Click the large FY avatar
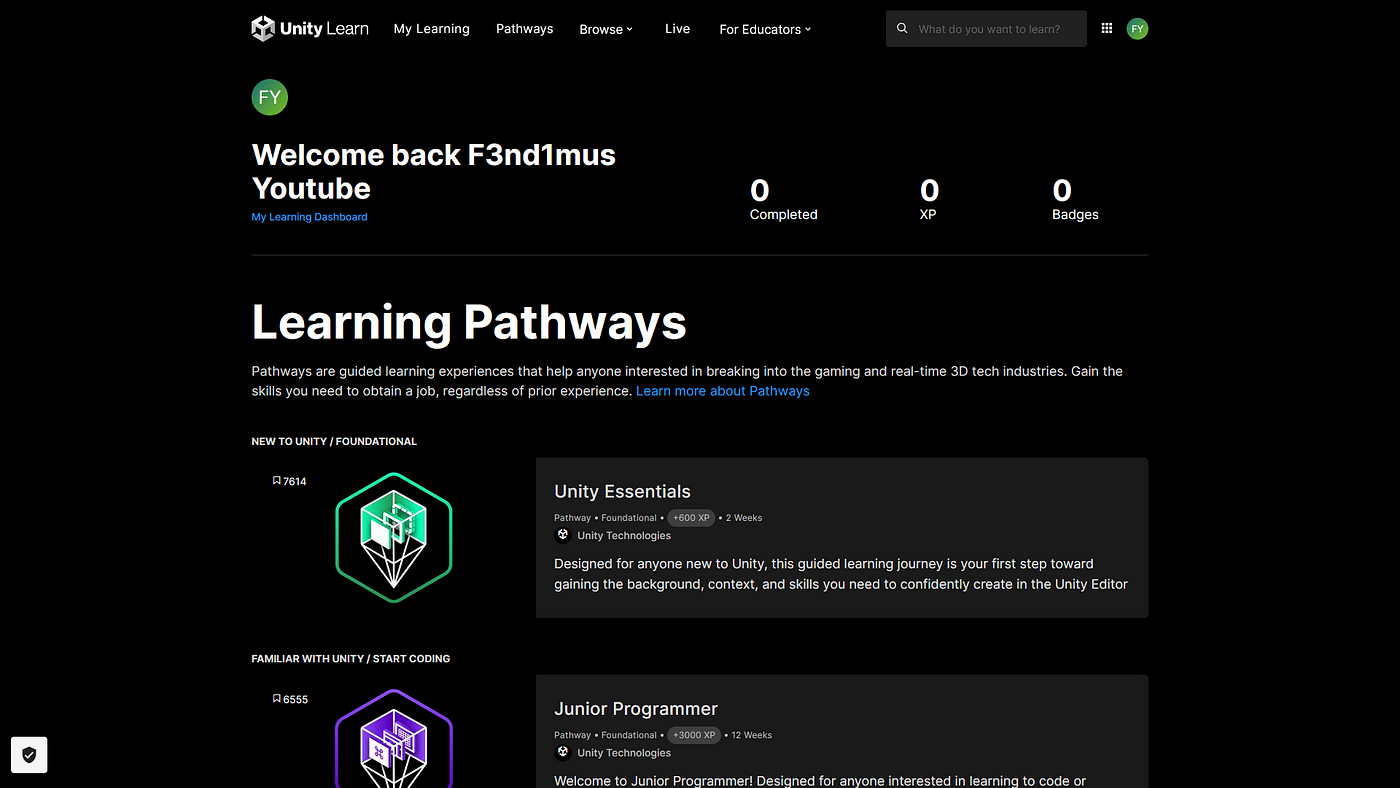1400x788 pixels. click(x=270, y=97)
